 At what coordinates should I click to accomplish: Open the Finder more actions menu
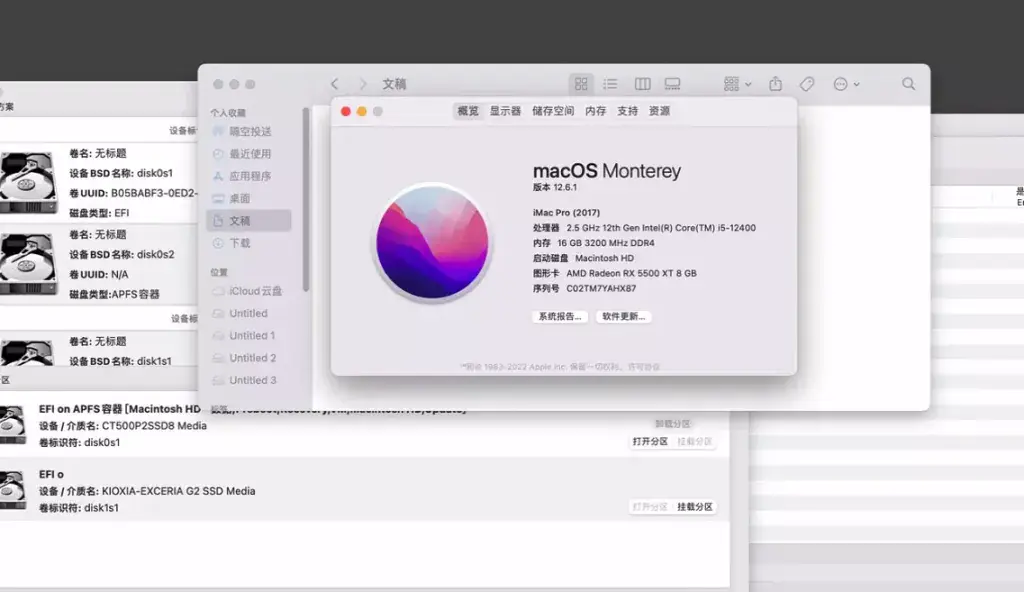[x=846, y=84]
